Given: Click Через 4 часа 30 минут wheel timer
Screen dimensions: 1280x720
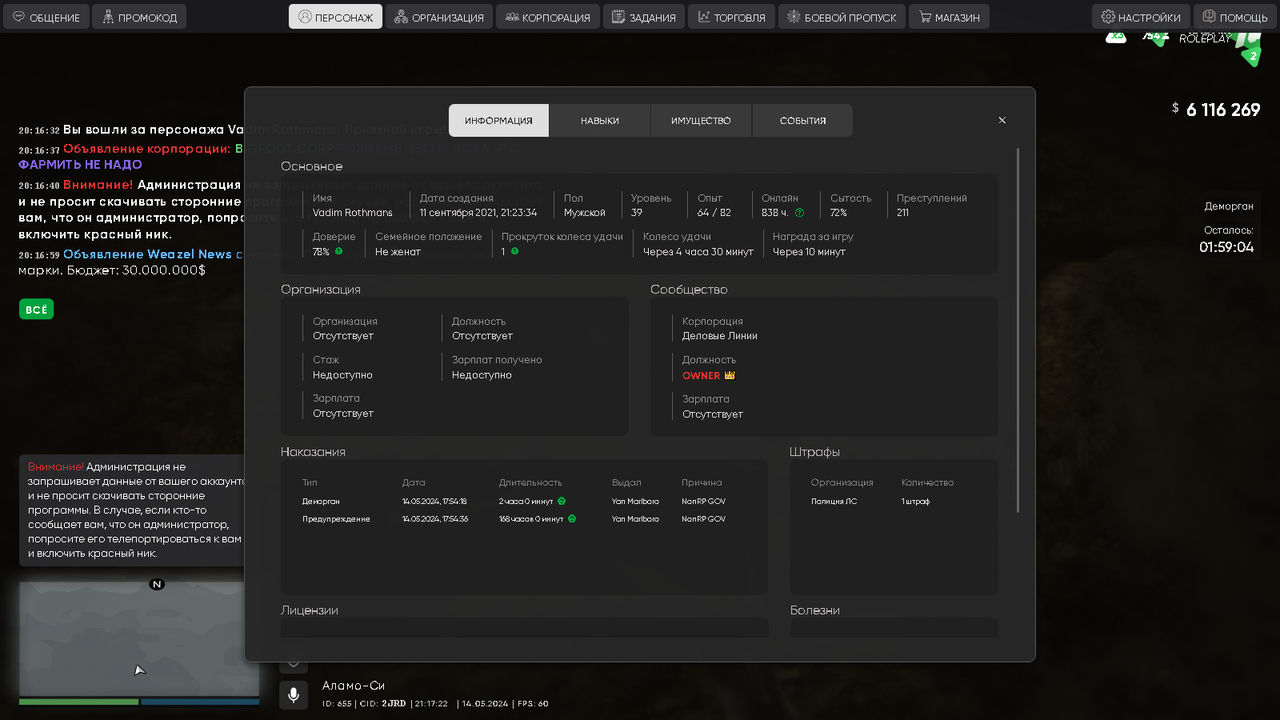Looking at the screenshot, I should [698, 251].
